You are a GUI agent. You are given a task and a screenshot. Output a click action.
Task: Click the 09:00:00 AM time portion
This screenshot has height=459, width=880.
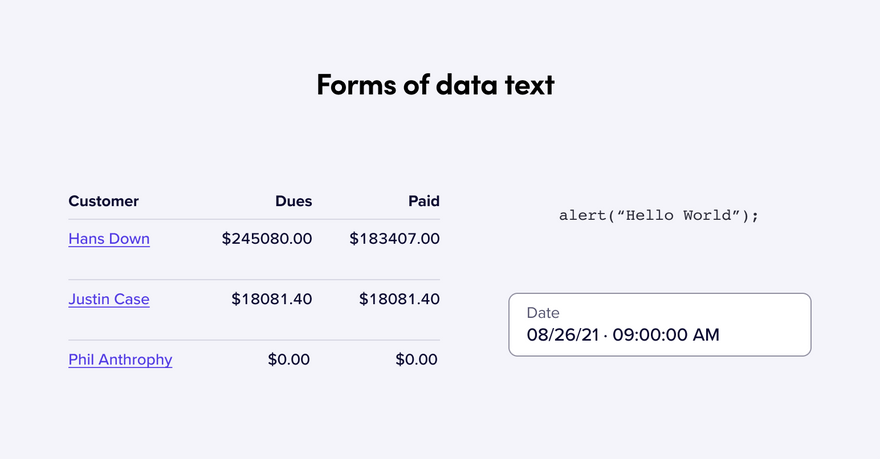pos(666,335)
